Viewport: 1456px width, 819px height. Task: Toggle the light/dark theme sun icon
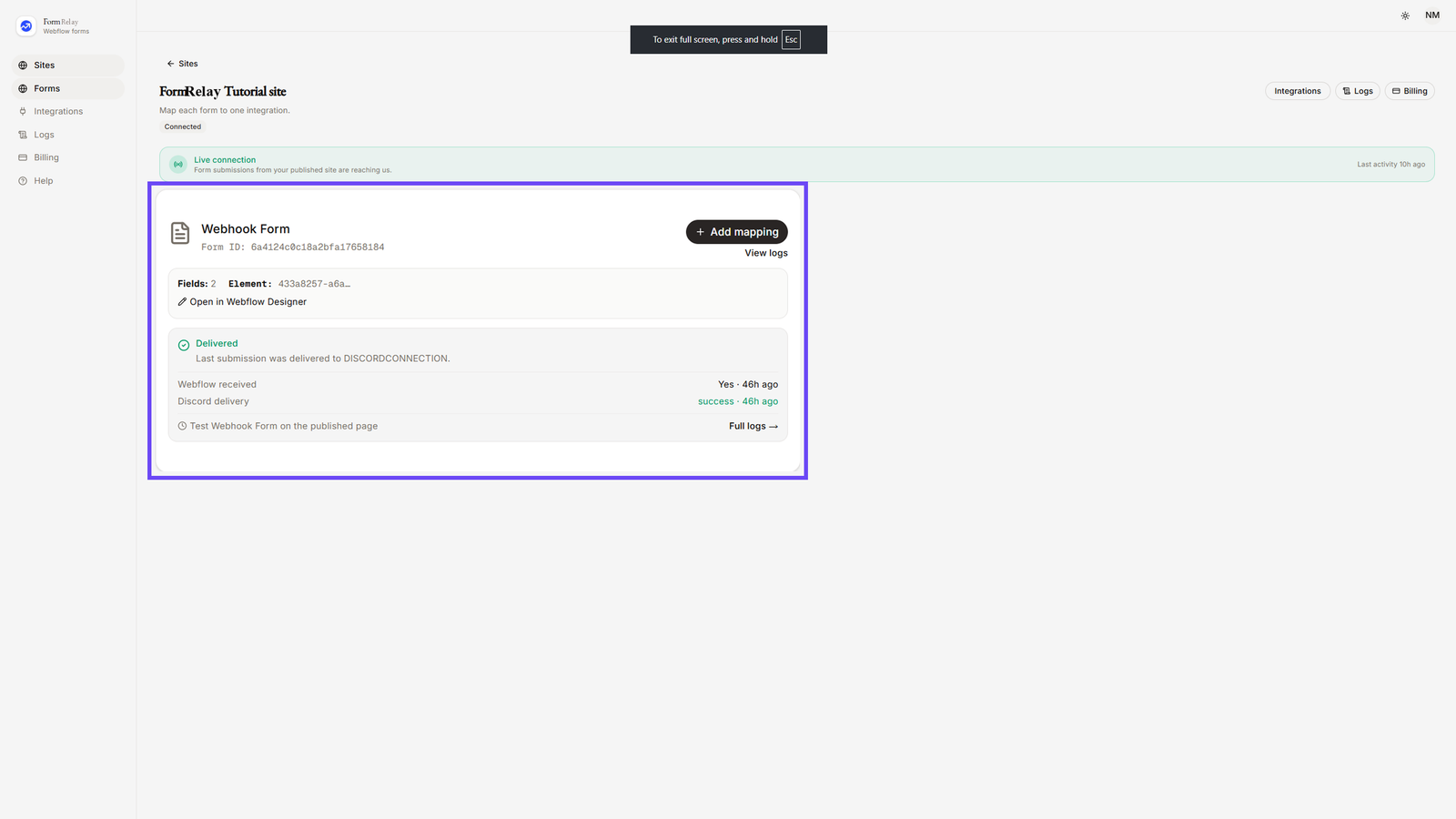pyautogui.click(x=1405, y=15)
